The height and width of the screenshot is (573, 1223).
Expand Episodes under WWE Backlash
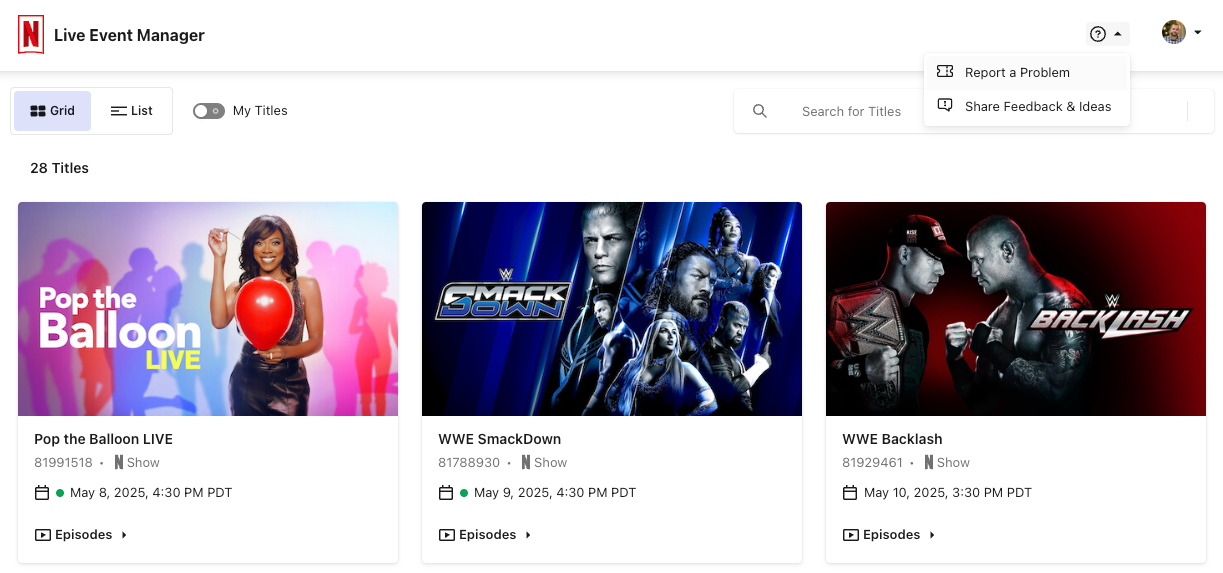click(889, 535)
